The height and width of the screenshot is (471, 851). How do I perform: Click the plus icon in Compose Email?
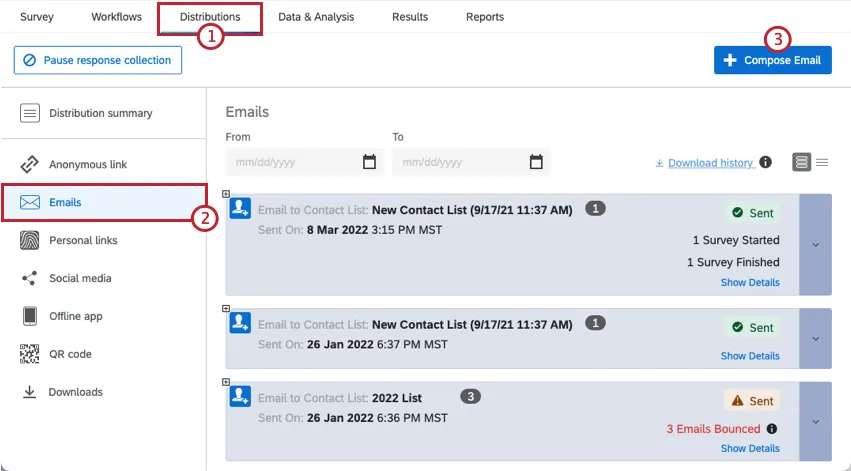pyautogui.click(x=730, y=60)
